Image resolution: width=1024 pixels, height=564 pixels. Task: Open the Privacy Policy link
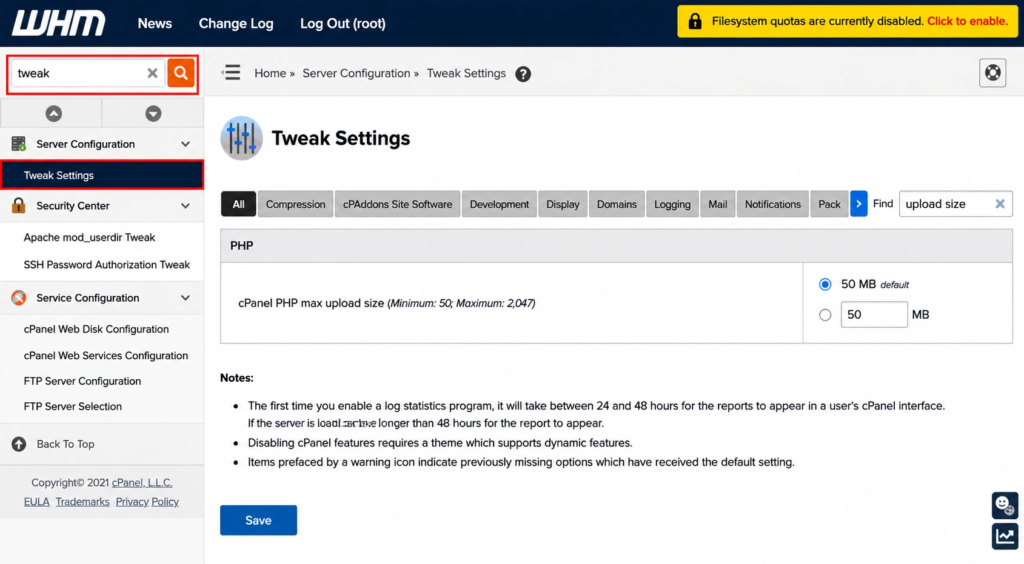click(147, 502)
